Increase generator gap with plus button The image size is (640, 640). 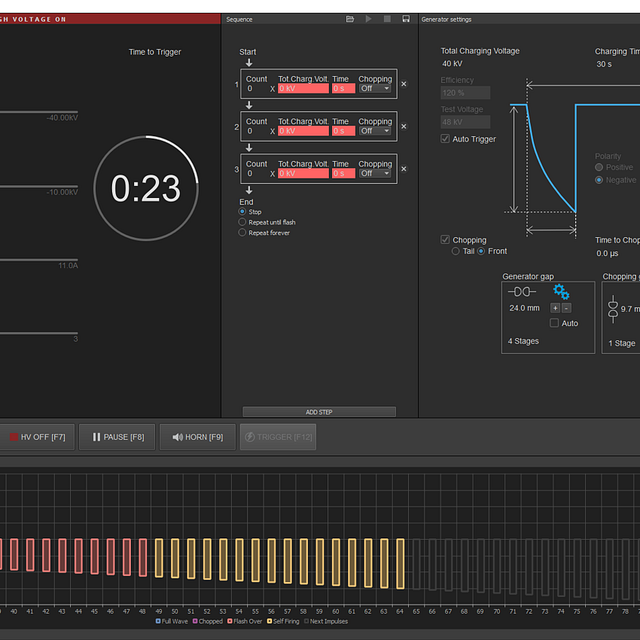coord(555,308)
